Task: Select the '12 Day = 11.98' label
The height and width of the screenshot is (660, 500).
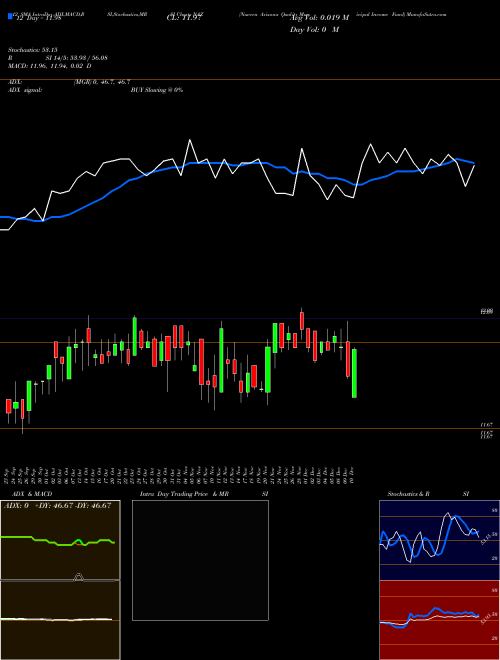Action: pyautogui.click(x=37, y=18)
